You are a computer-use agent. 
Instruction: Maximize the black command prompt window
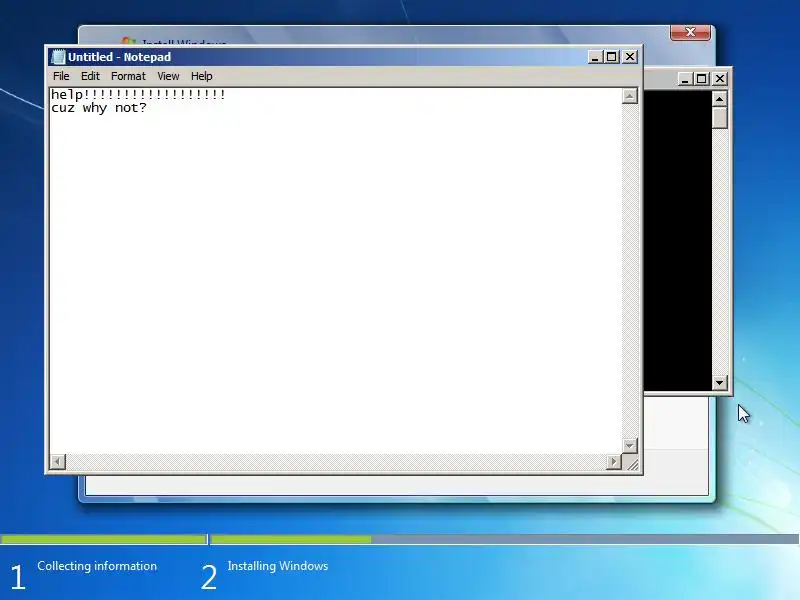coord(702,79)
